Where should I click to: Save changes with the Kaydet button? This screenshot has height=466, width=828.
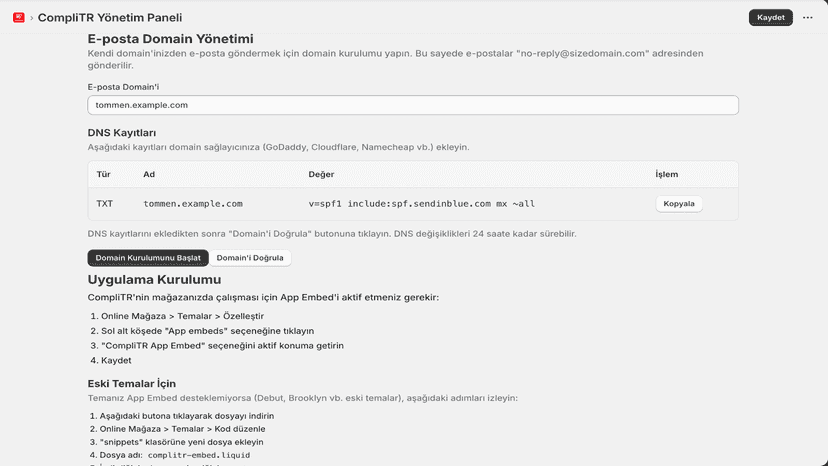770,17
